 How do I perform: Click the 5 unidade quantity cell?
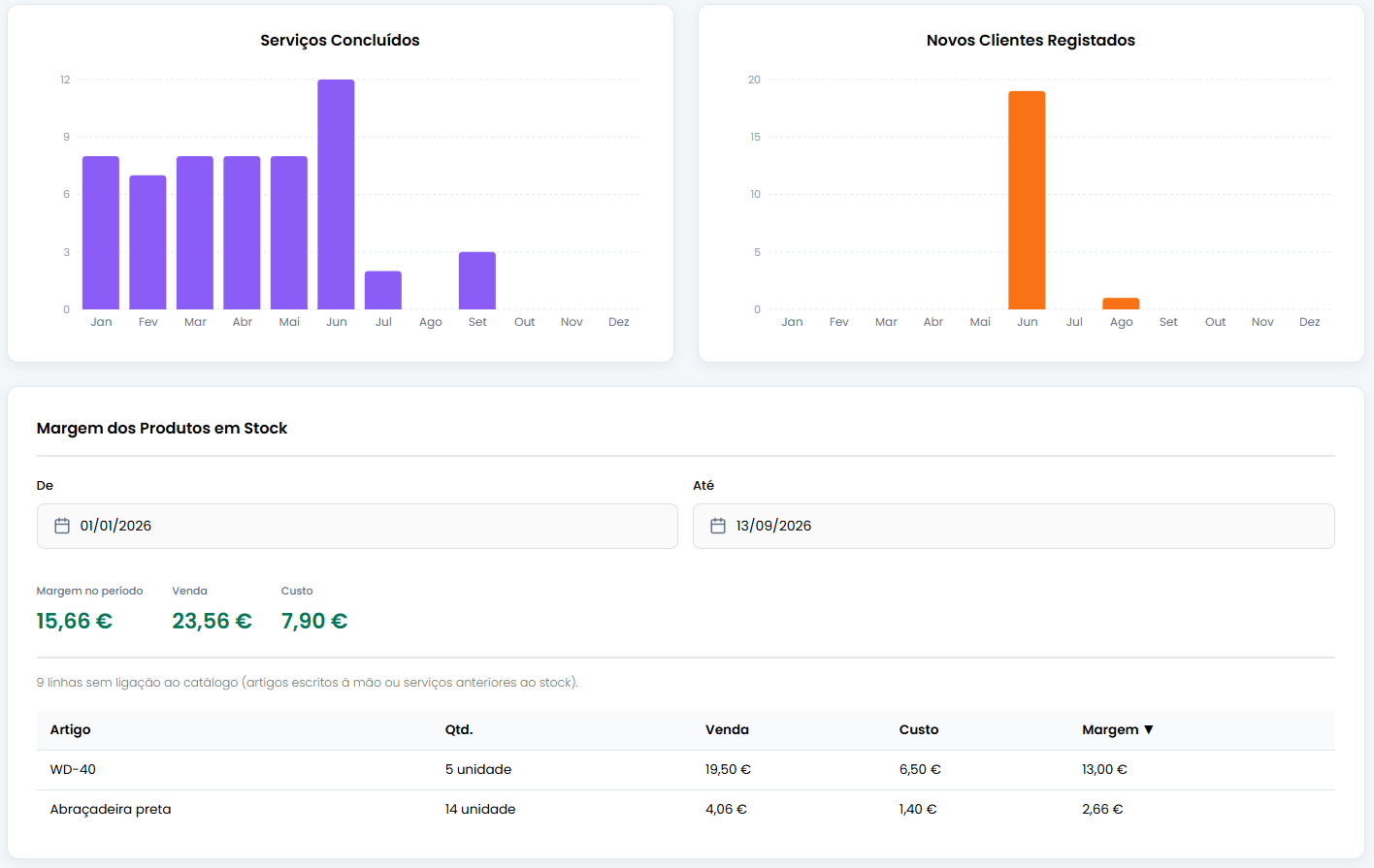click(x=478, y=769)
